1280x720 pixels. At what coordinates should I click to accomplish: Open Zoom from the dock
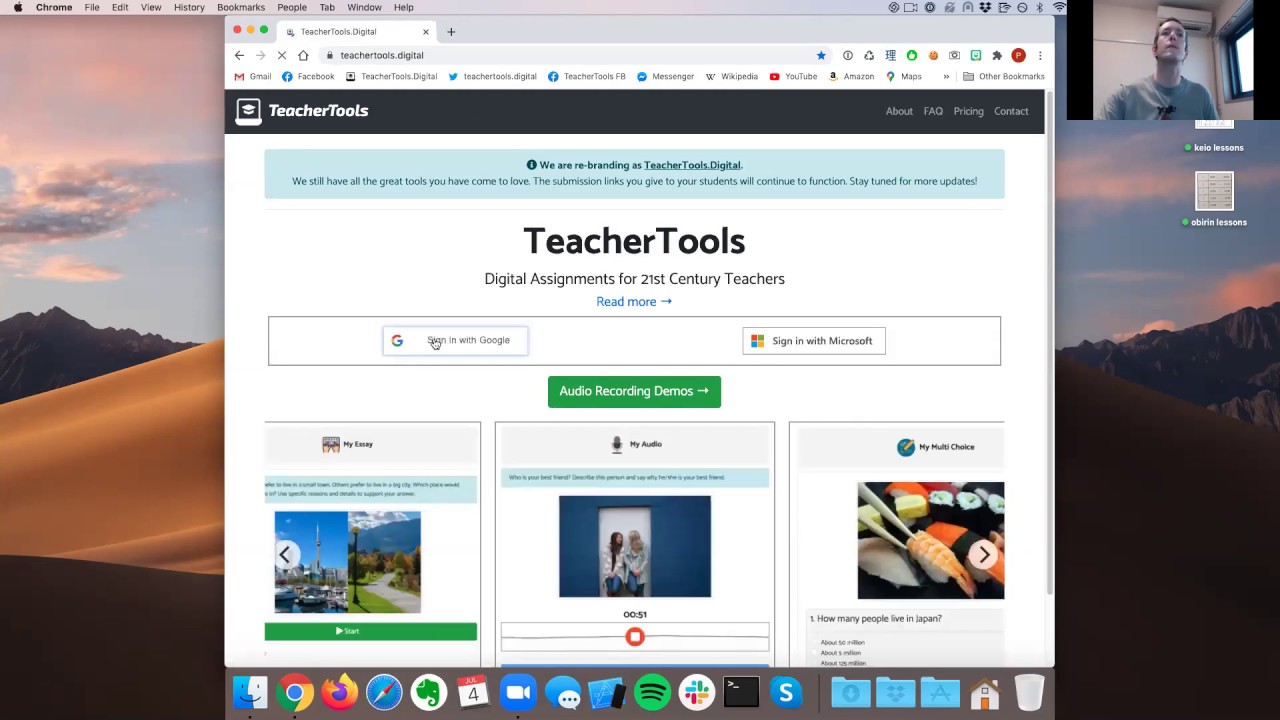tap(518, 692)
